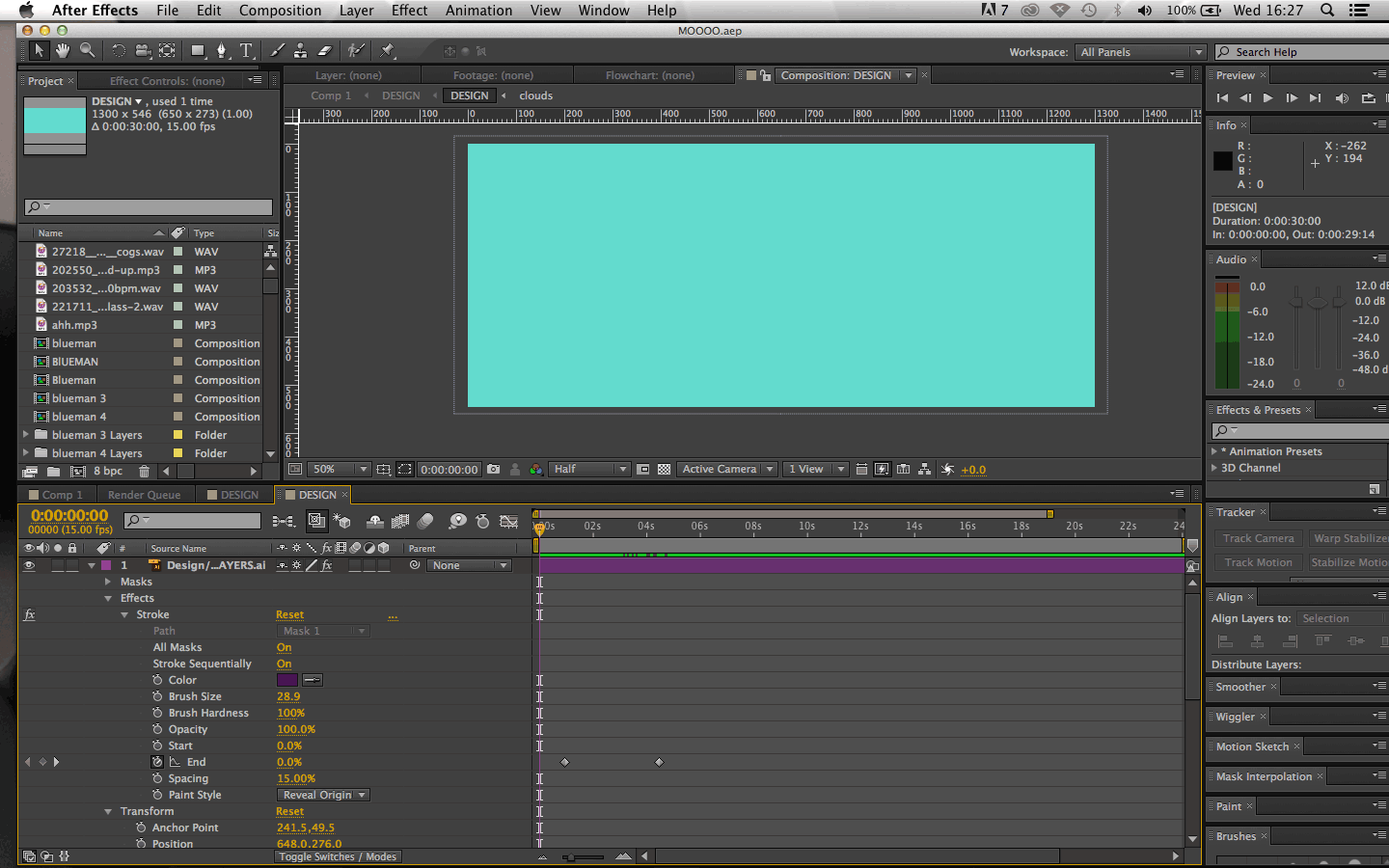
Task: Open the 50% magnification dropdown
Action: [340, 470]
